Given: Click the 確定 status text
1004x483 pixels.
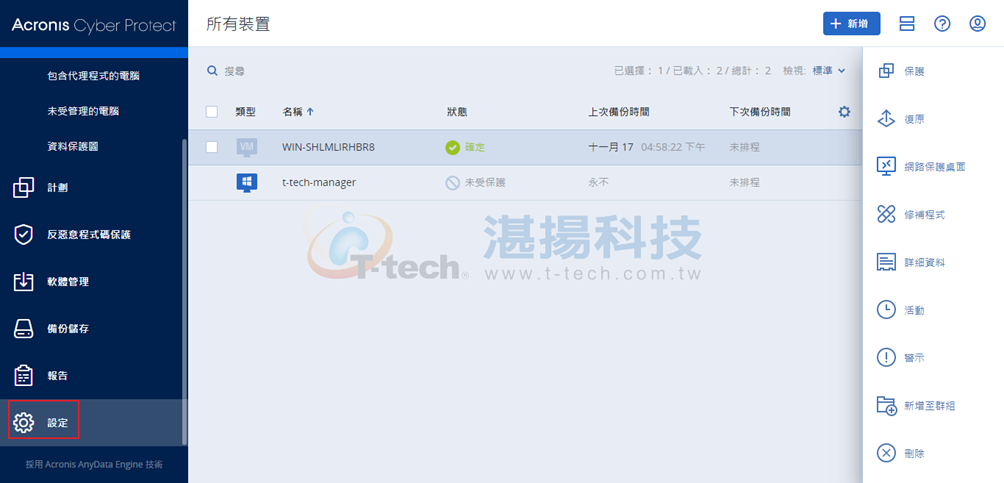Looking at the screenshot, I should [475, 147].
